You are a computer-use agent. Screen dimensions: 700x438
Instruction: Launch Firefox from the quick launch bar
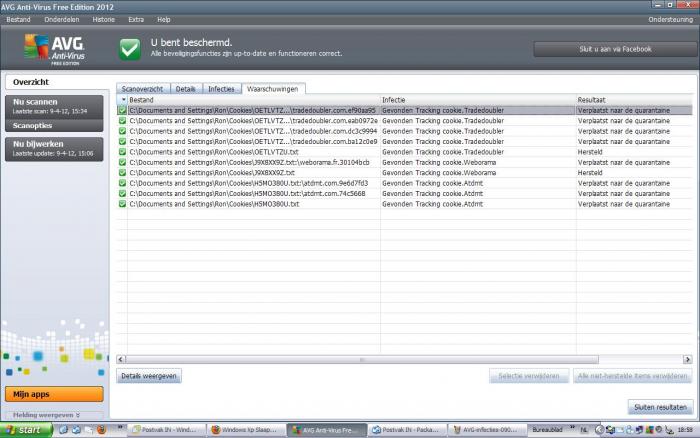(101, 430)
